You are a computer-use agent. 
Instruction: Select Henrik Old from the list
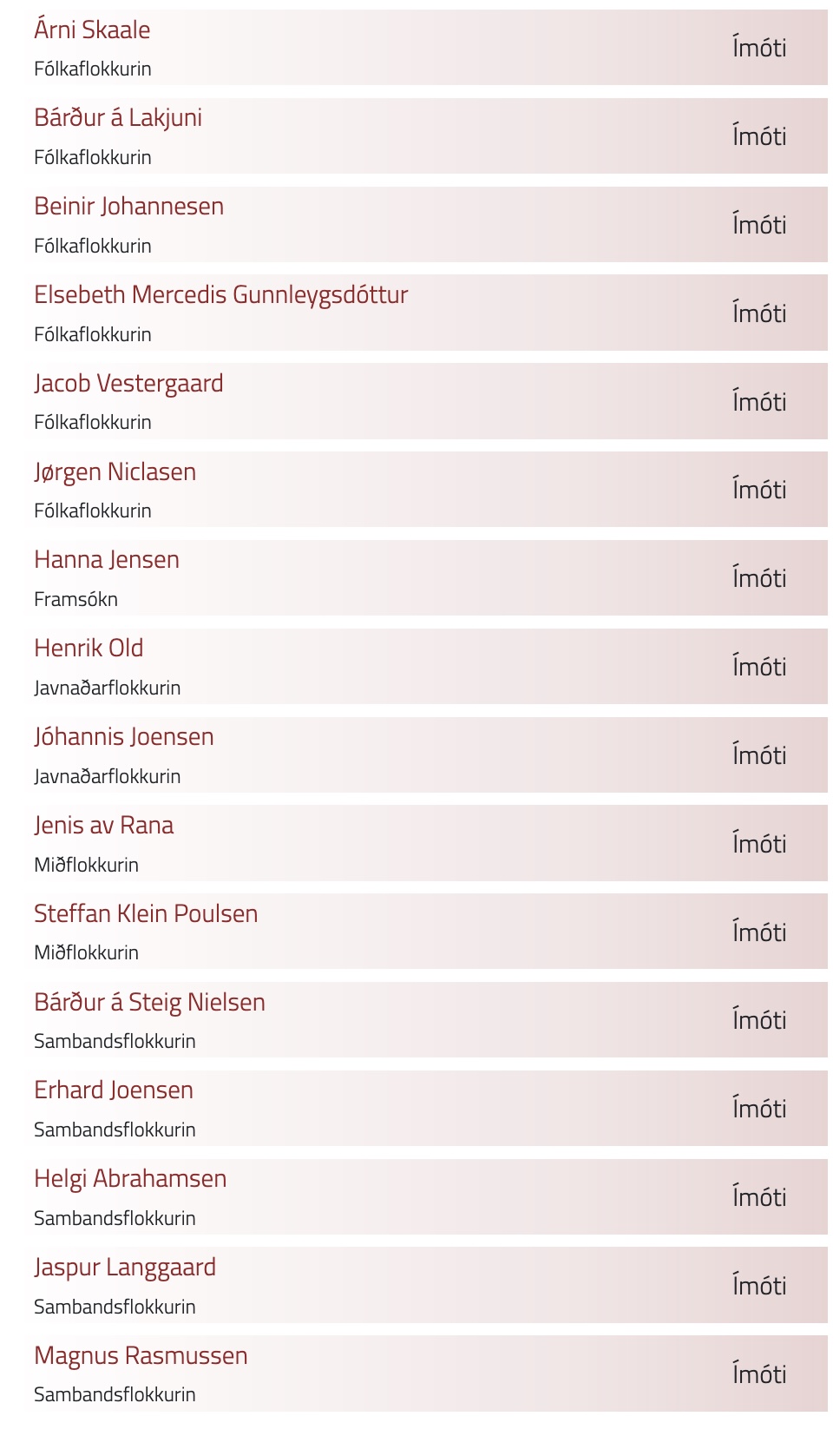click(89, 648)
